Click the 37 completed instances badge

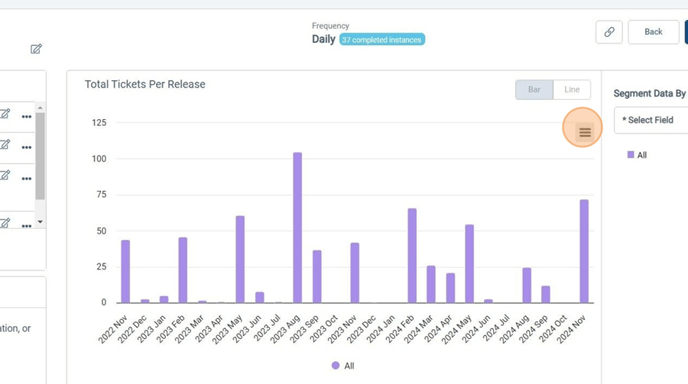382,39
